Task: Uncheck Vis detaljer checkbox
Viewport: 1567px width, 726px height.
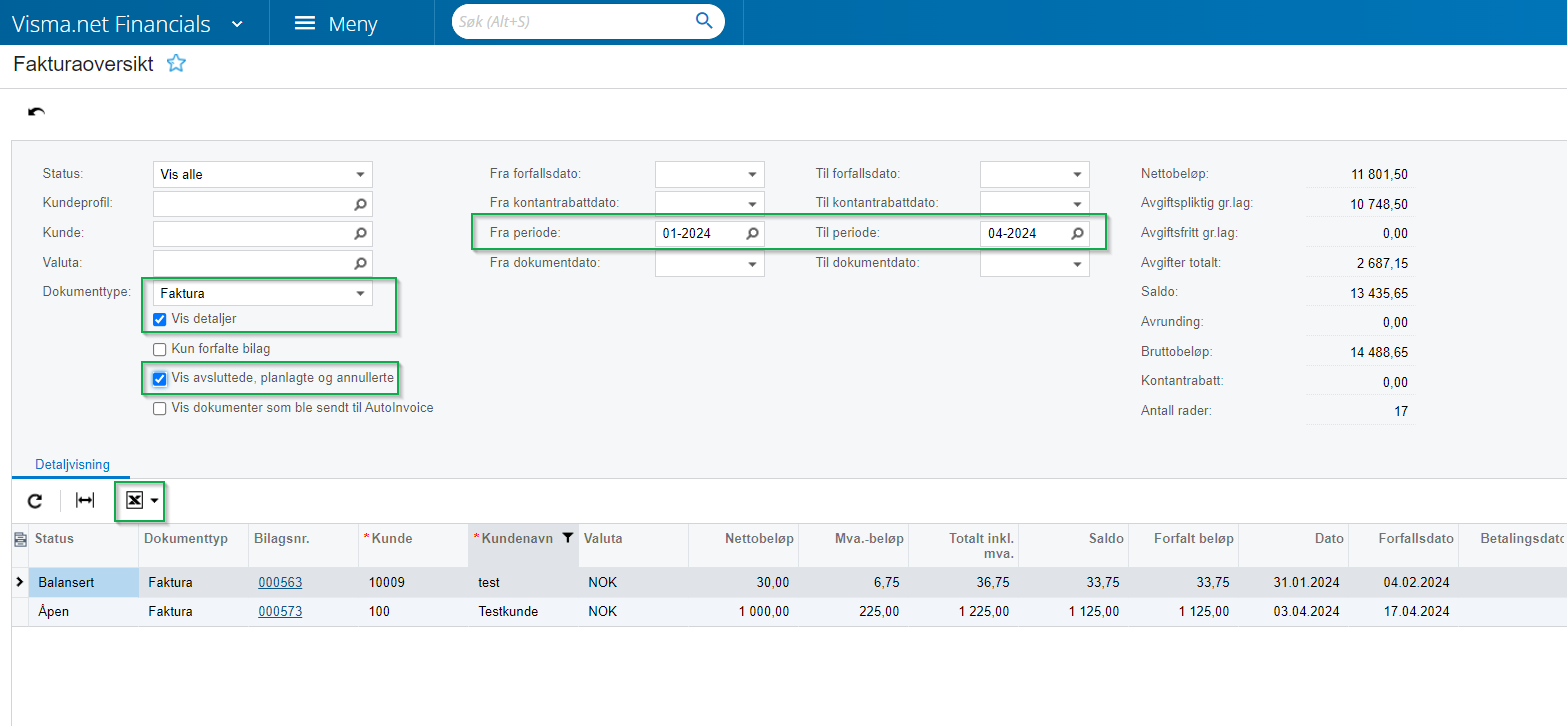Action: pyautogui.click(x=159, y=319)
